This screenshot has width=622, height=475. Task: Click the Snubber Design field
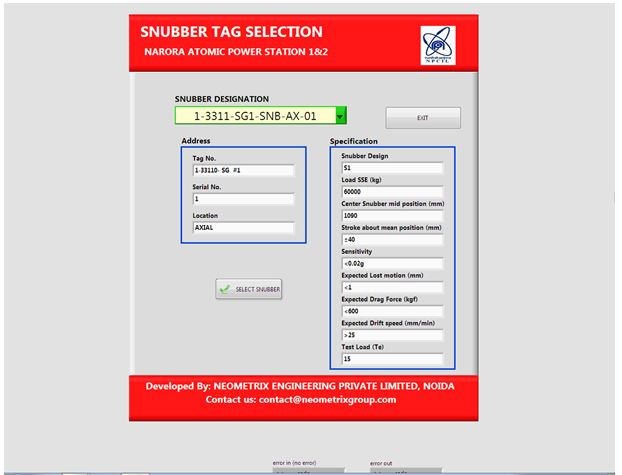click(x=390, y=168)
